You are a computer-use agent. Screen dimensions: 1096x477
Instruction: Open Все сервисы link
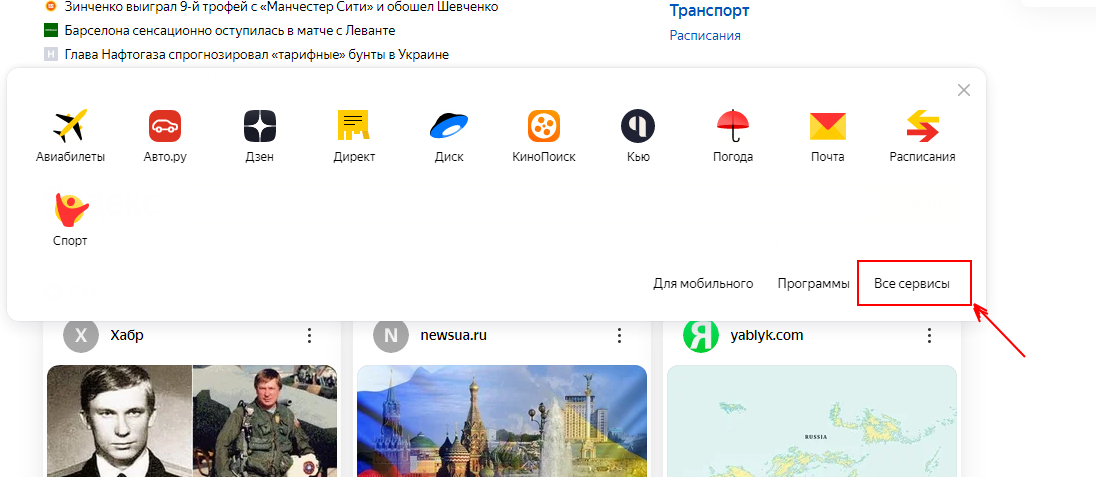(x=912, y=283)
